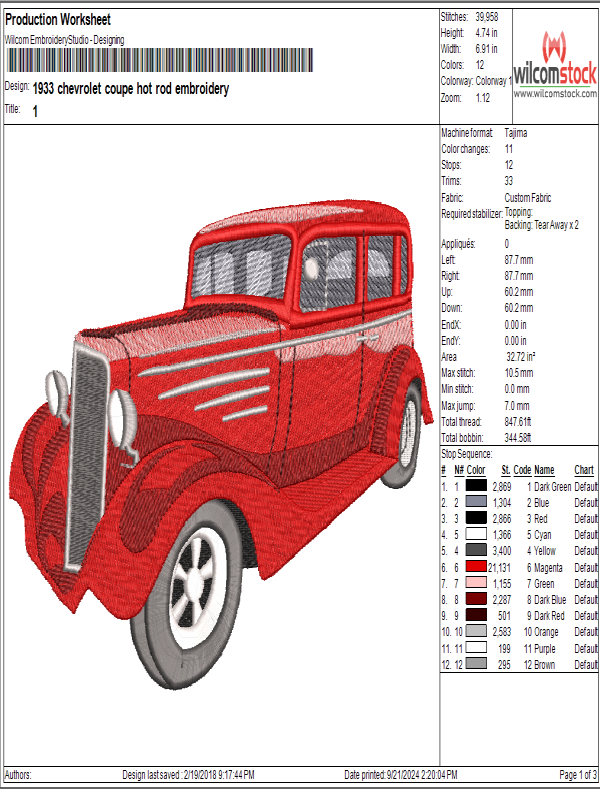Select the grey-blue swatch for Blue
The width and height of the screenshot is (600, 789).
click(476, 502)
